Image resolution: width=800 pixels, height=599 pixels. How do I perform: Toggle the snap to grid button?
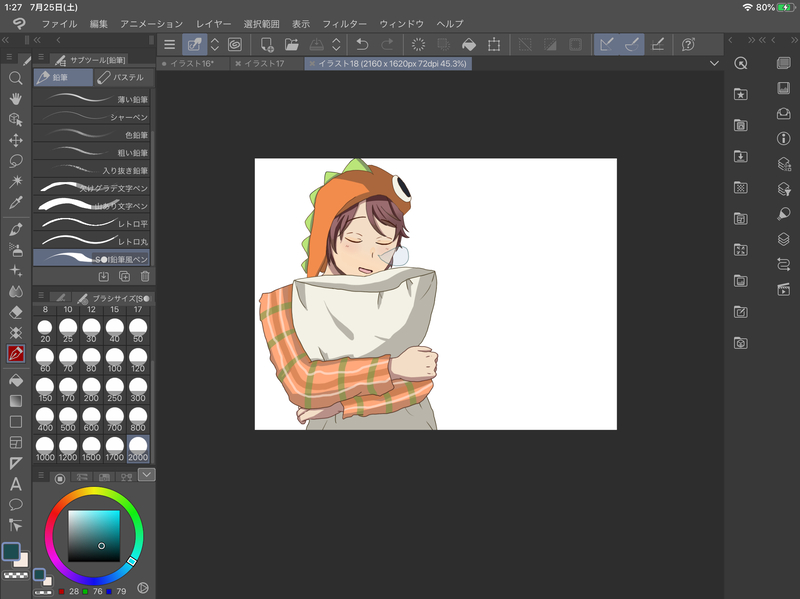tap(657, 44)
